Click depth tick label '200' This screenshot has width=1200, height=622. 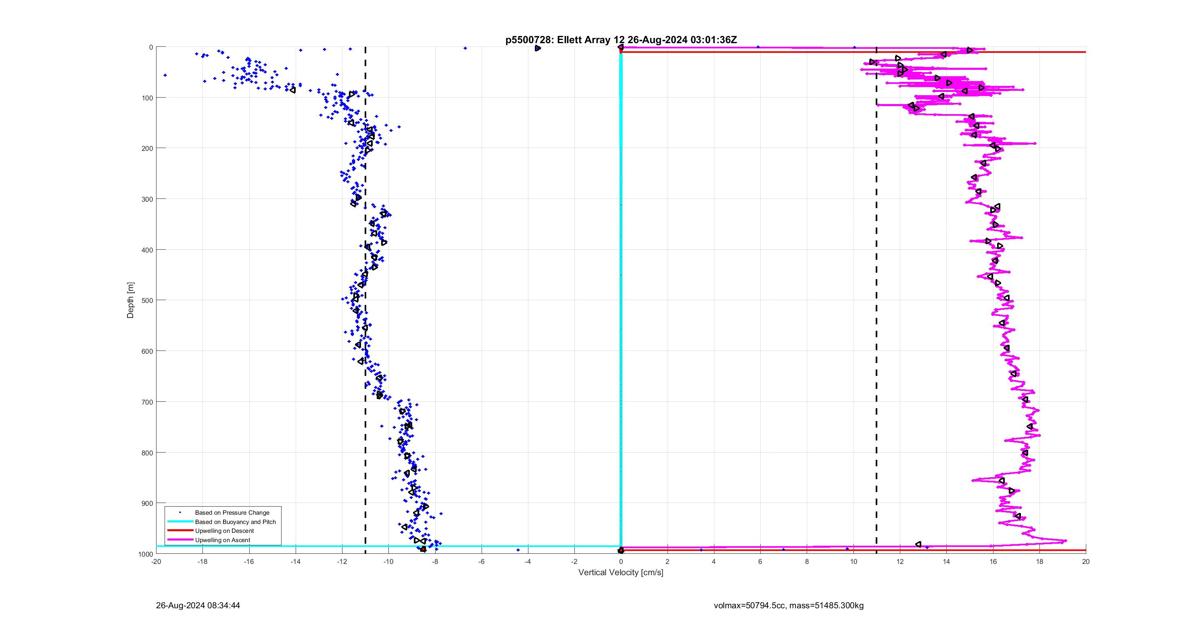pos(145,148)
